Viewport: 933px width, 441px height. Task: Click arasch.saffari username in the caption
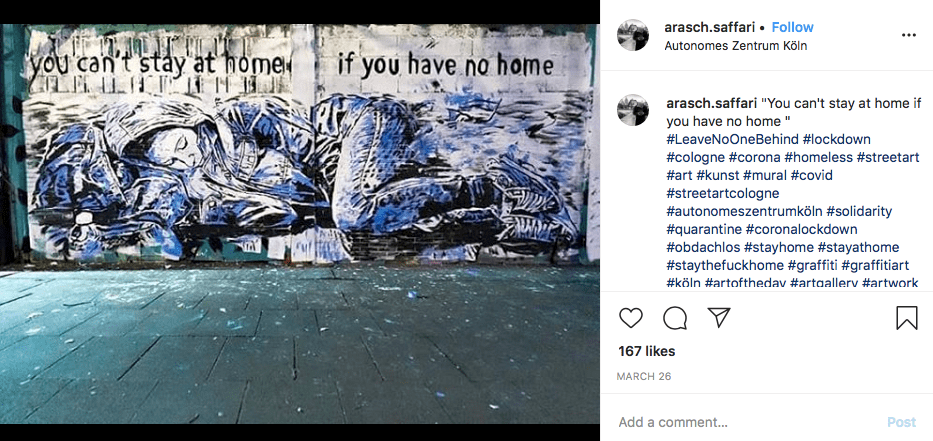pos(712,104)
